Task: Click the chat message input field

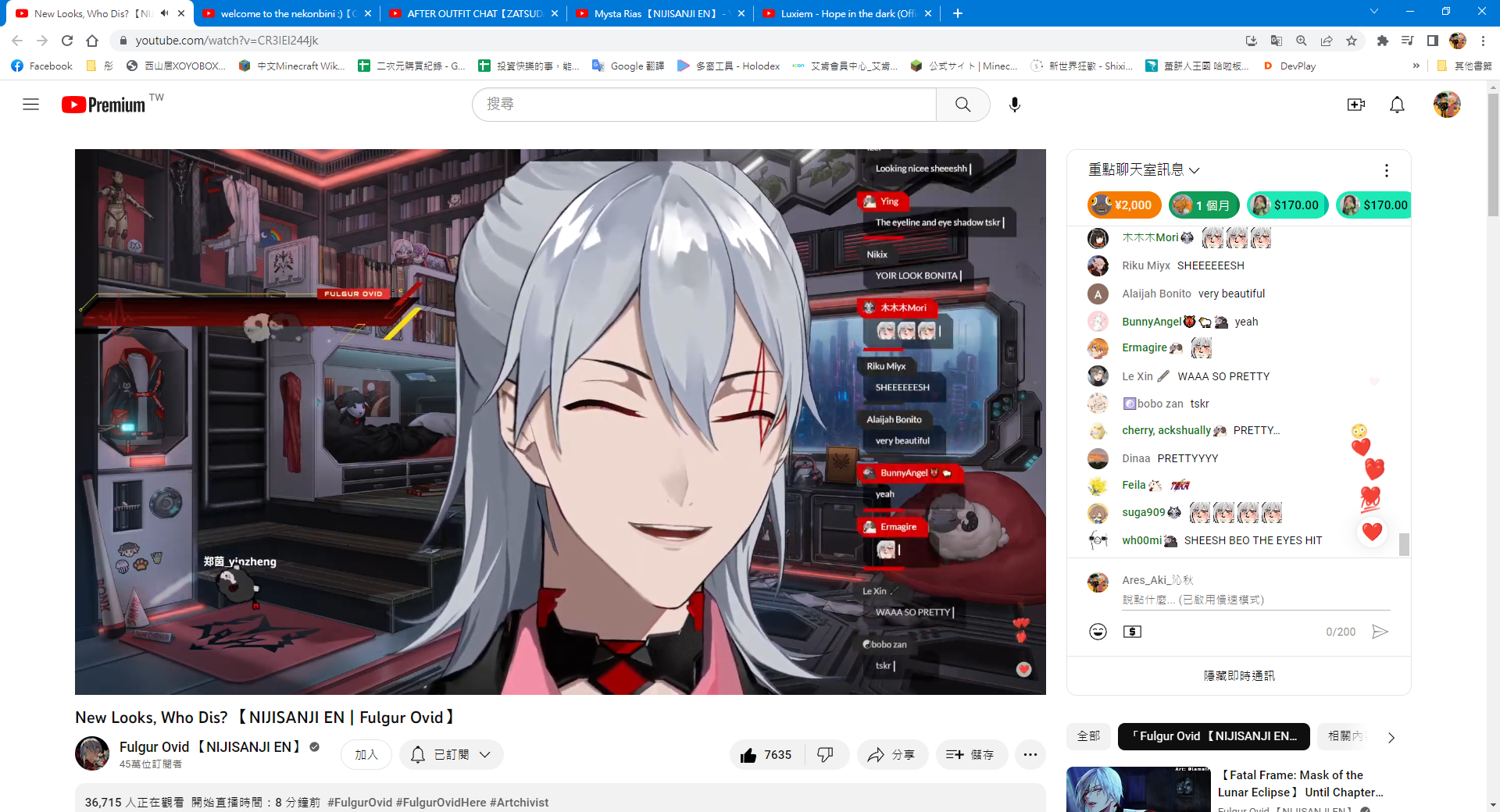Action: tap(1256, 600)
